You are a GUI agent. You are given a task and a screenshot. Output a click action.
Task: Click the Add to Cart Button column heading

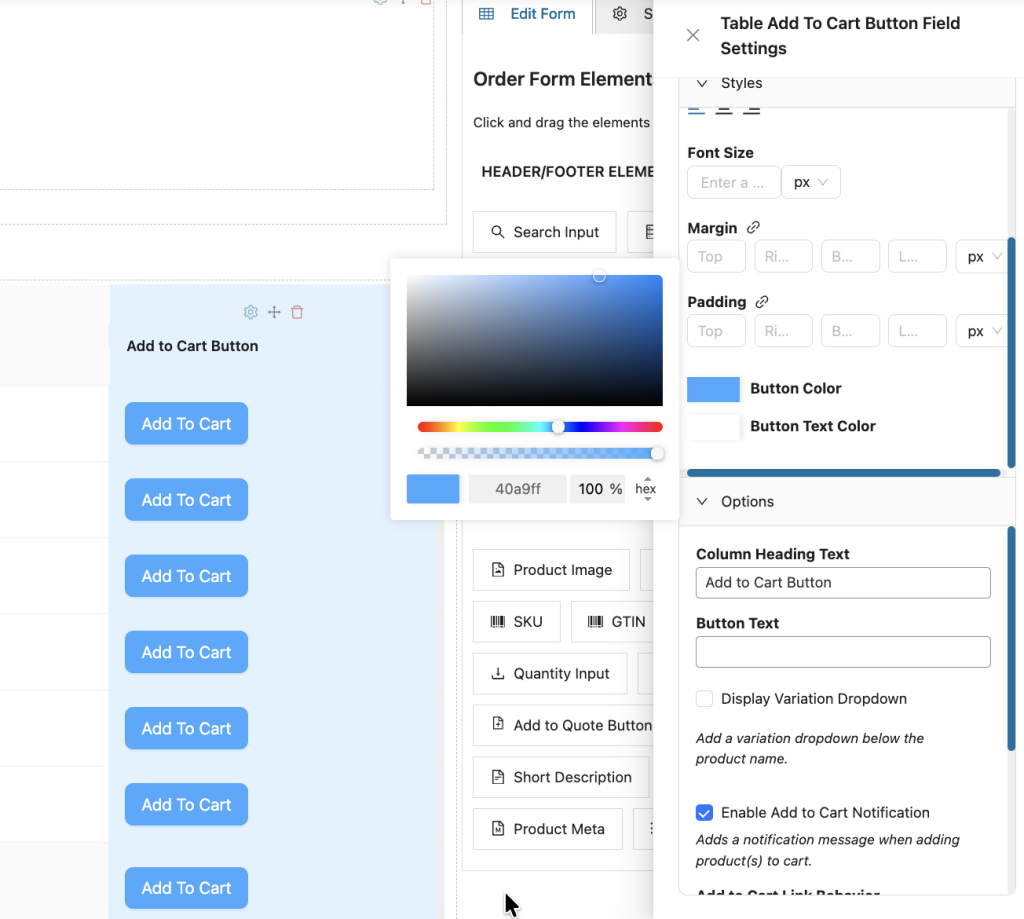pos(192,346)
